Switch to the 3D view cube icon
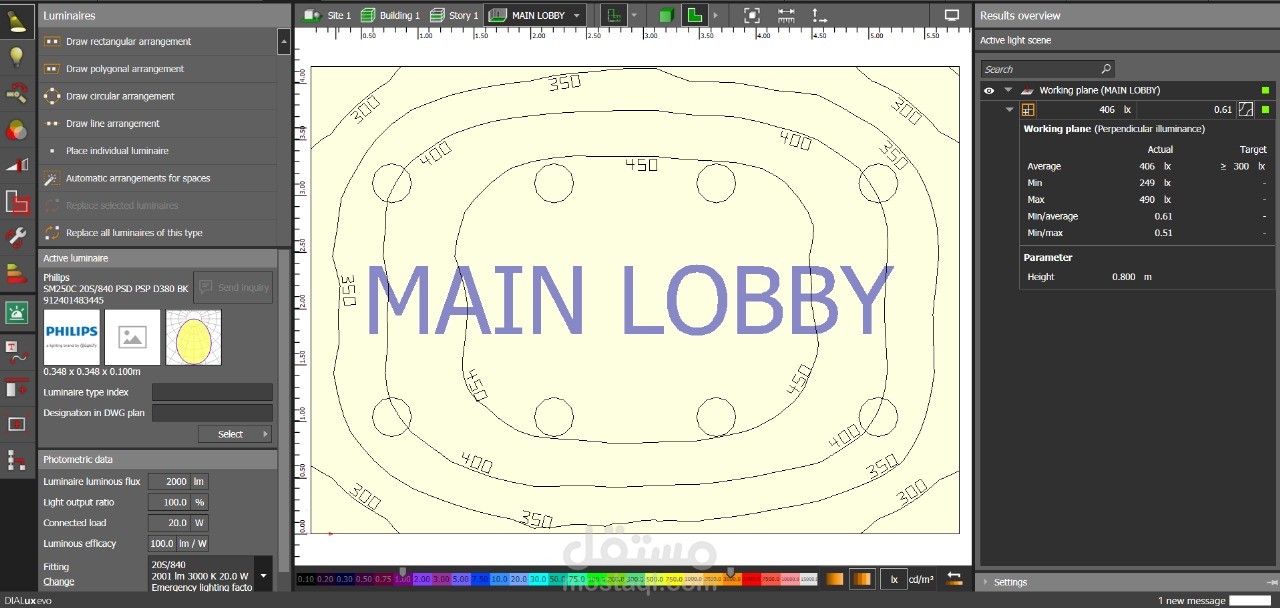 coord(665,15)
